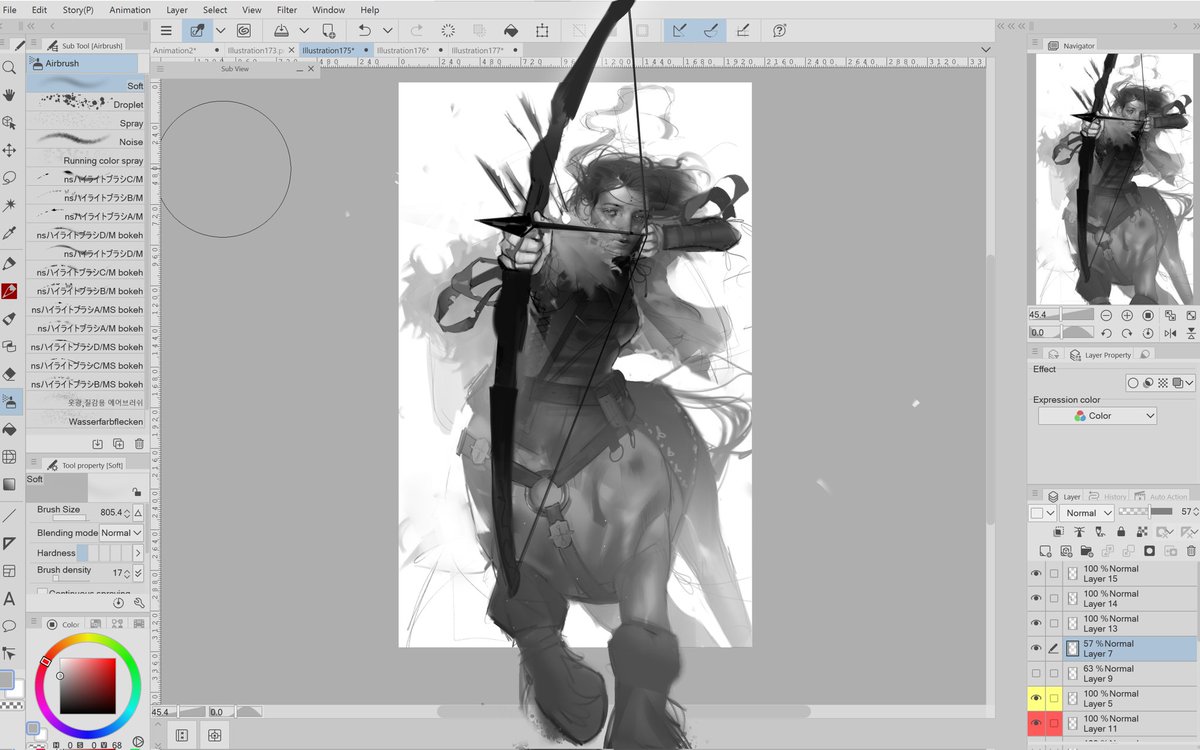The height and width of the screenshot is (750, 1200).
Task: Click the Fill icon in command bar
Action: click(x=511, y=31)
